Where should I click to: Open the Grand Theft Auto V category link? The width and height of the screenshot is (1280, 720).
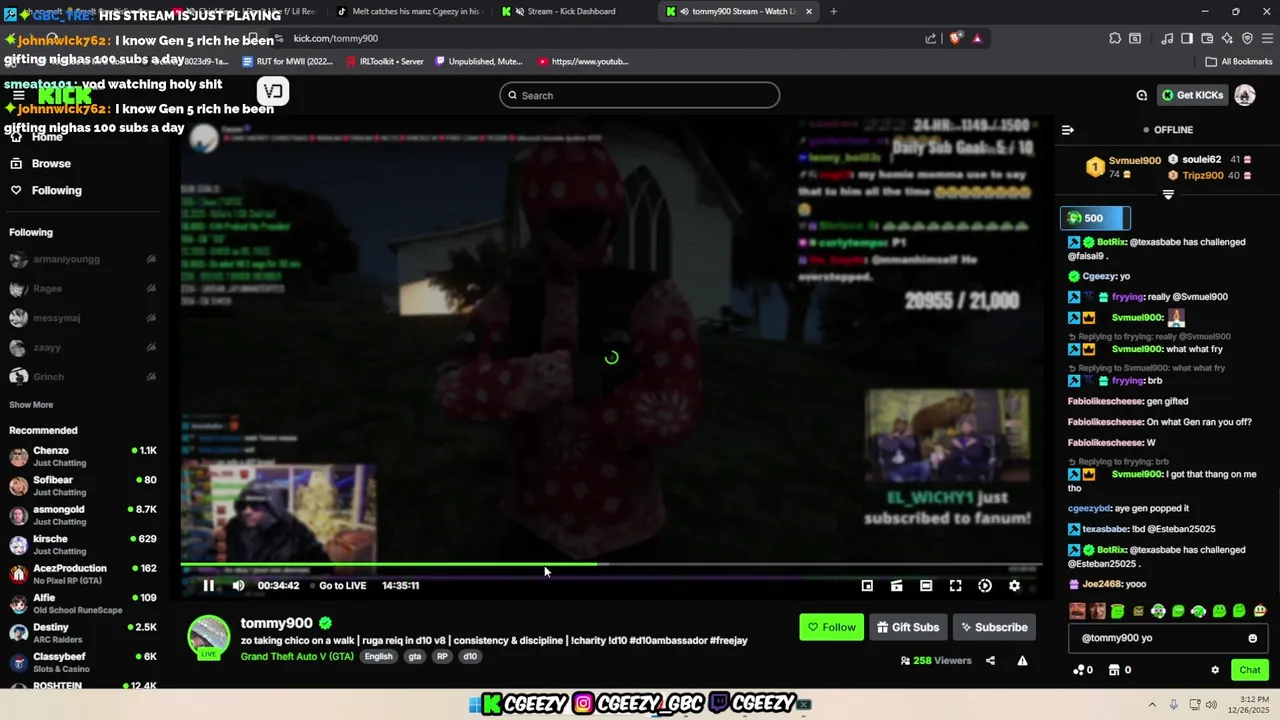pyautogui.click(x=297, y=656)
